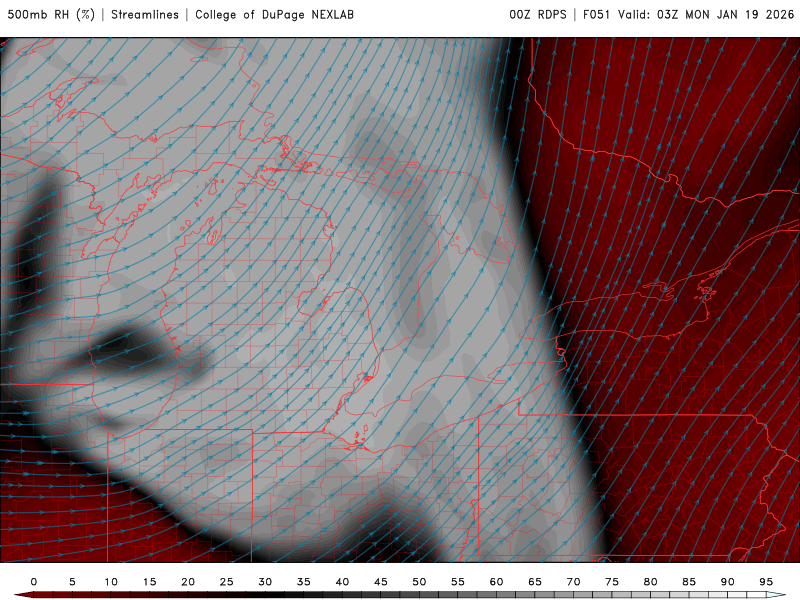
Task: Click the 75 legend label
Action: point(612,582)
